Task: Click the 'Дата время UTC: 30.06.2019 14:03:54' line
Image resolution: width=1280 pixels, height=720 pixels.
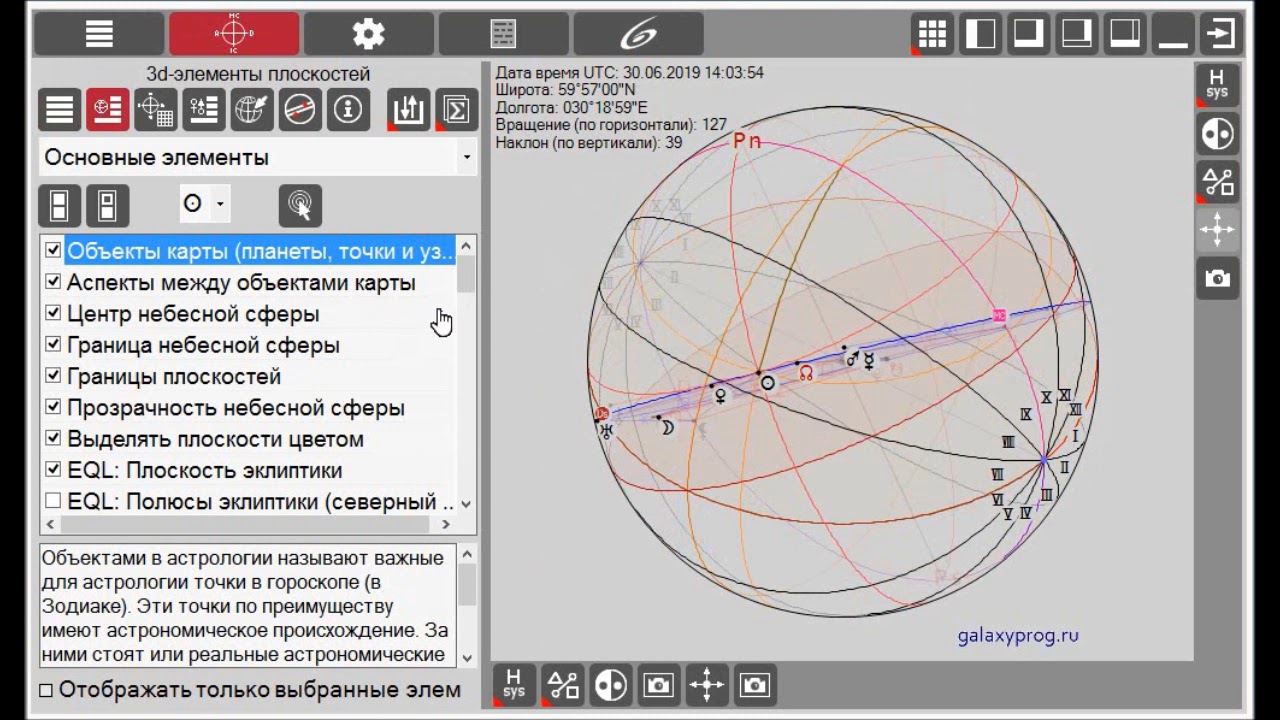Action: coord(630,73)
